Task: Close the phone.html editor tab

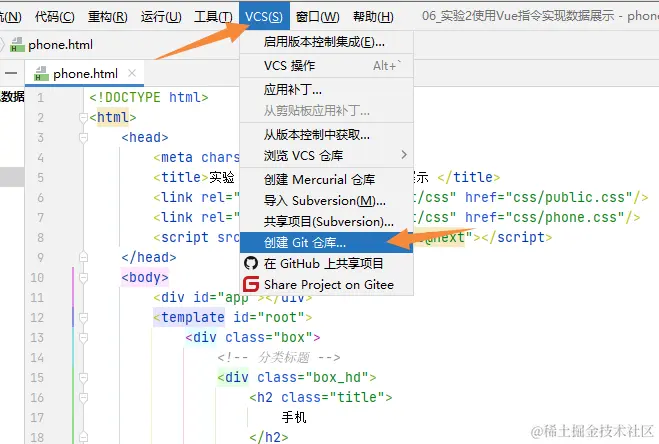Action: 132,74
